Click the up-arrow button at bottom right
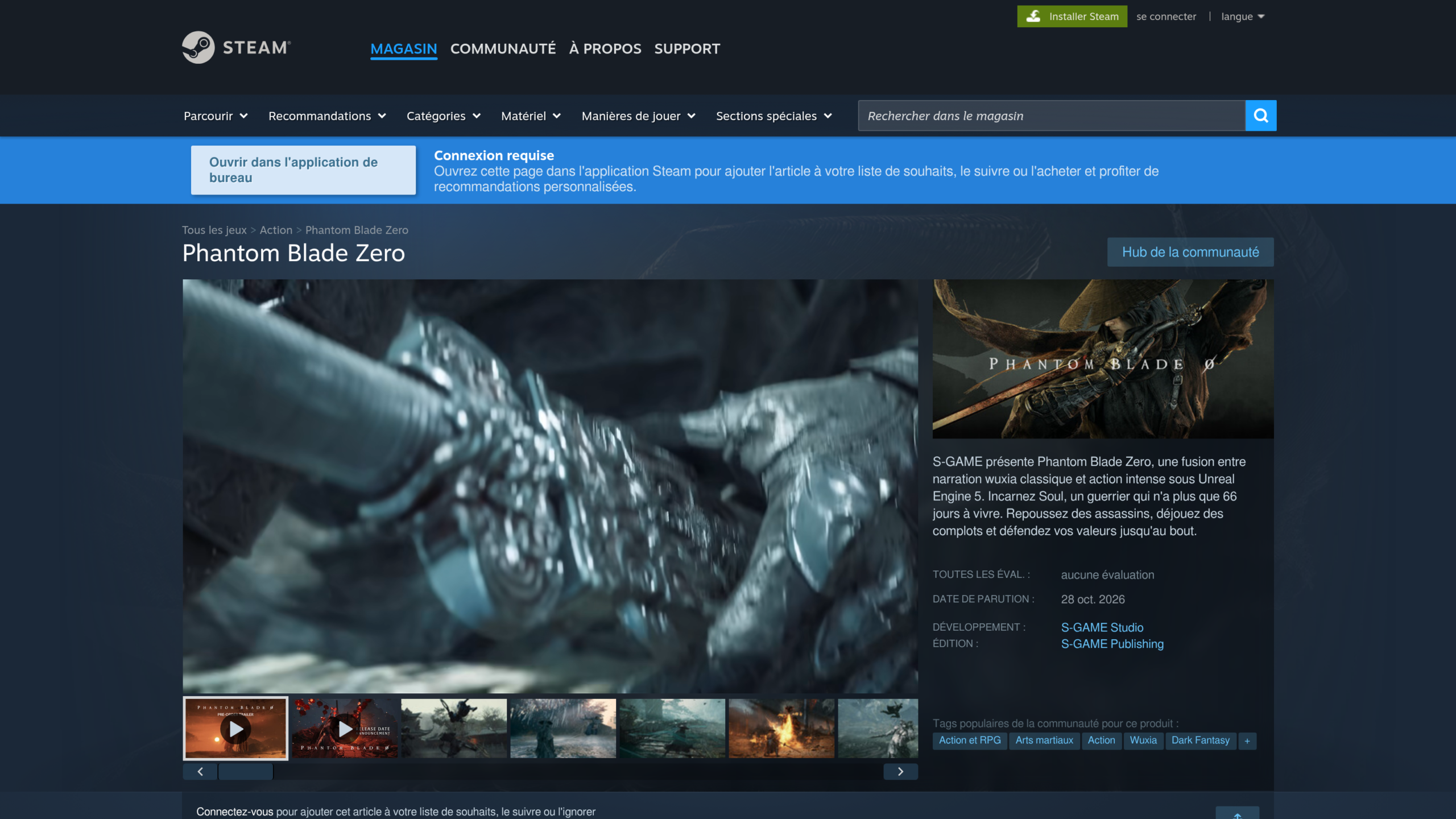 tap(1238, 813)
